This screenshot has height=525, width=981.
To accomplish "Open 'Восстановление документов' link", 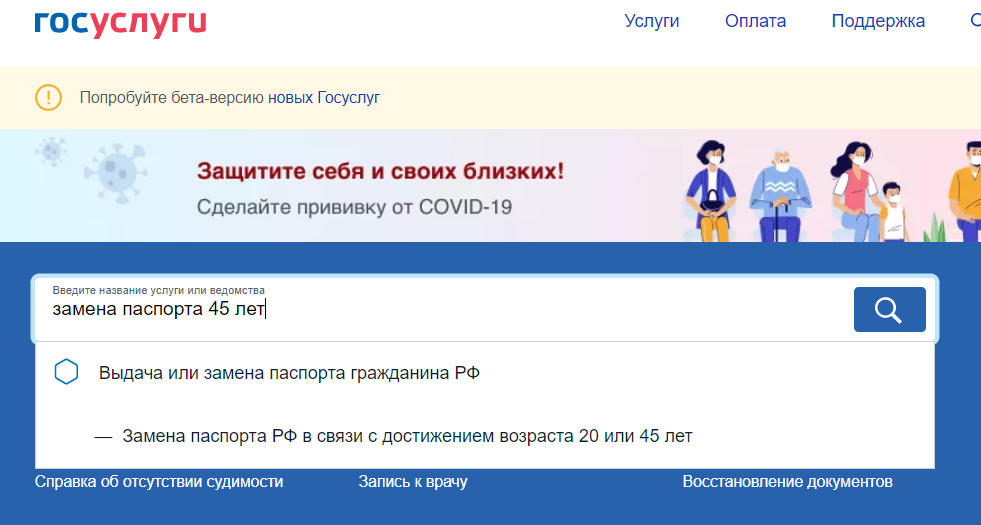I will 787,482.
